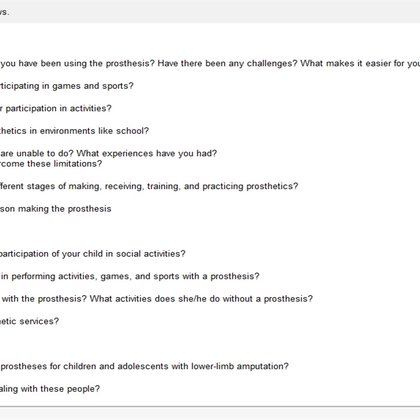Click the line about making, receiving, training stages
Viewport: 420px width, 420px height.
[149, 186]
